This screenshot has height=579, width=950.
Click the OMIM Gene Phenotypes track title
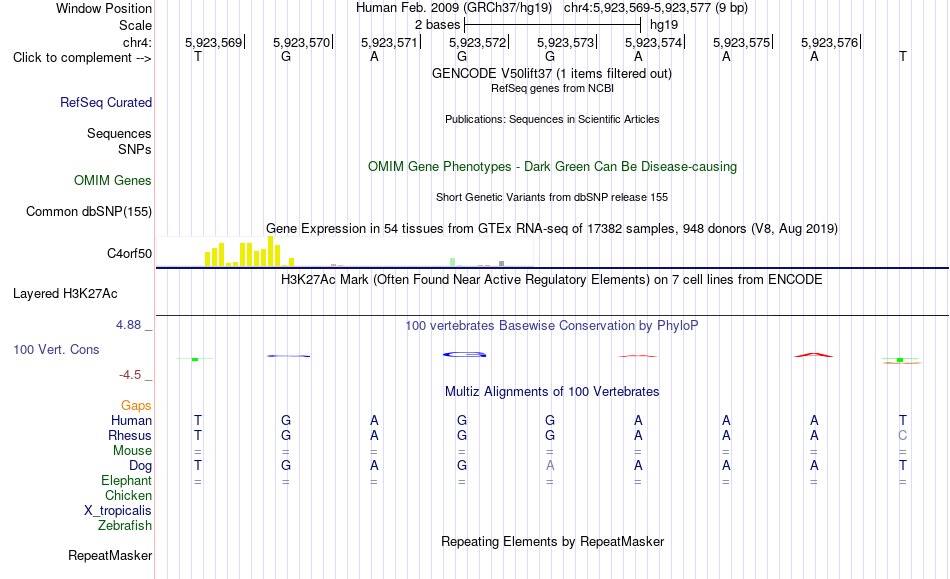click(553, 167)
